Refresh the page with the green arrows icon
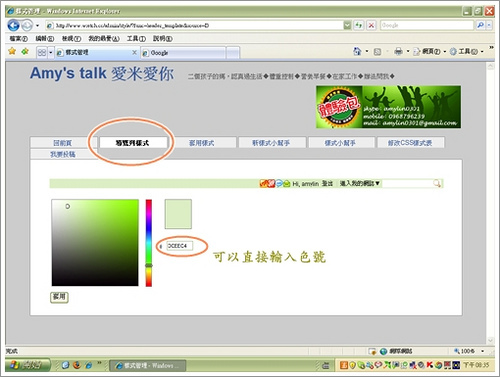 click(x=359, y=25)
